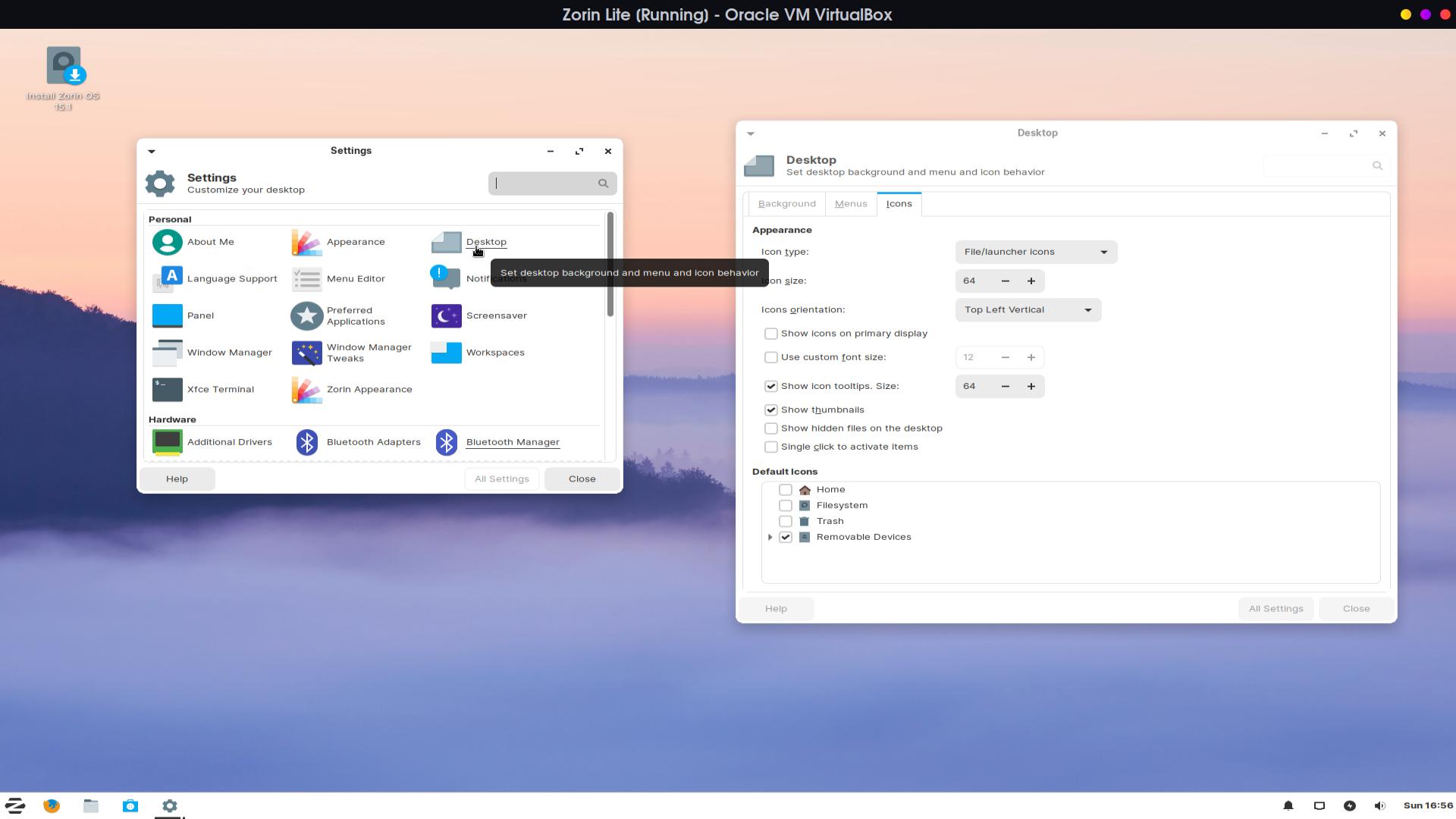This screenshot has height=819, width=1456.
Task: Increase icon size using plus stepper
Action: pos(1031,280)
